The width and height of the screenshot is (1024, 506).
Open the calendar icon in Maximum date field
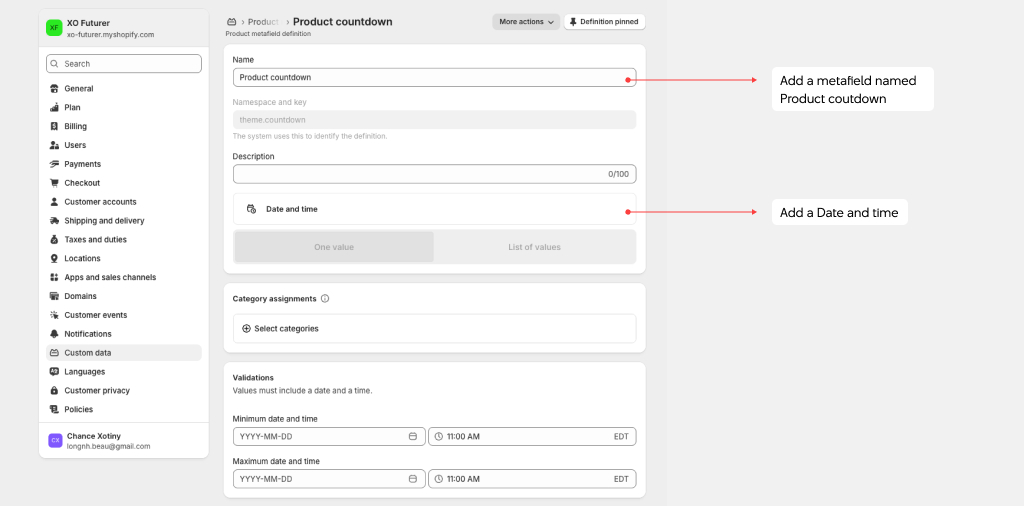413,479
